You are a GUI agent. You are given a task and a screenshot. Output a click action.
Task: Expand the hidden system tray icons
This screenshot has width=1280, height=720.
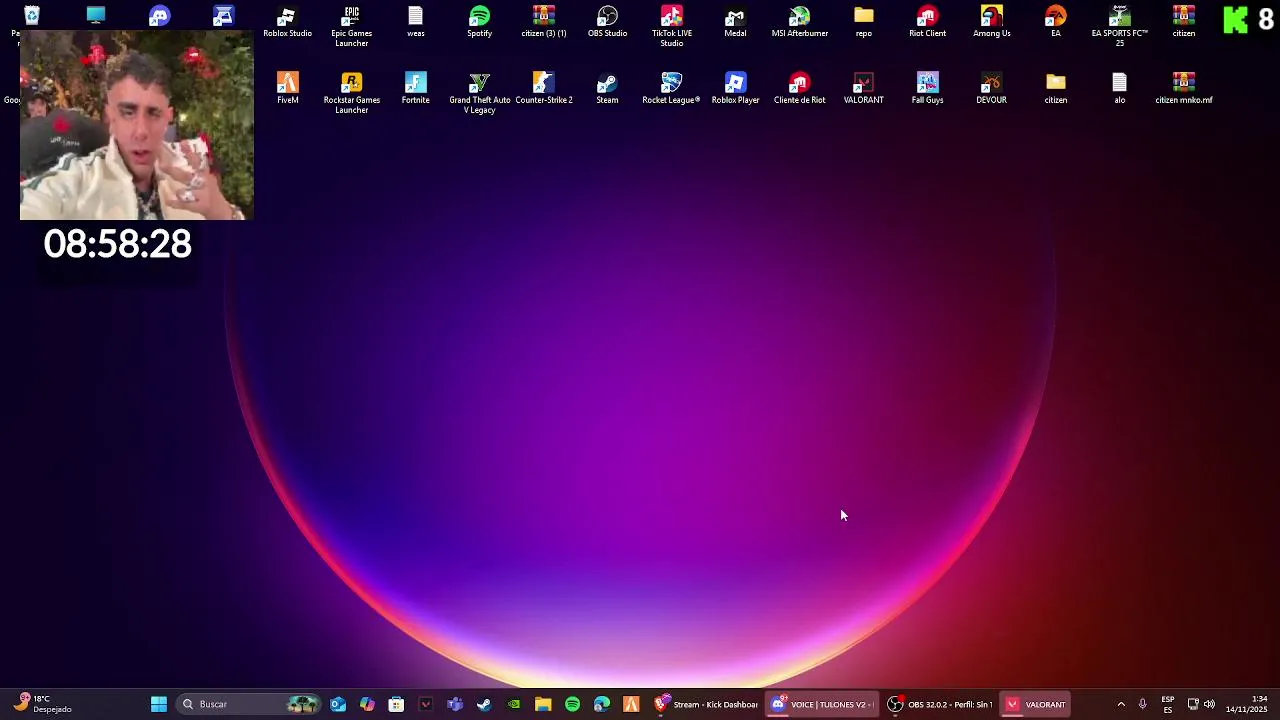(x=1121, y=704)
